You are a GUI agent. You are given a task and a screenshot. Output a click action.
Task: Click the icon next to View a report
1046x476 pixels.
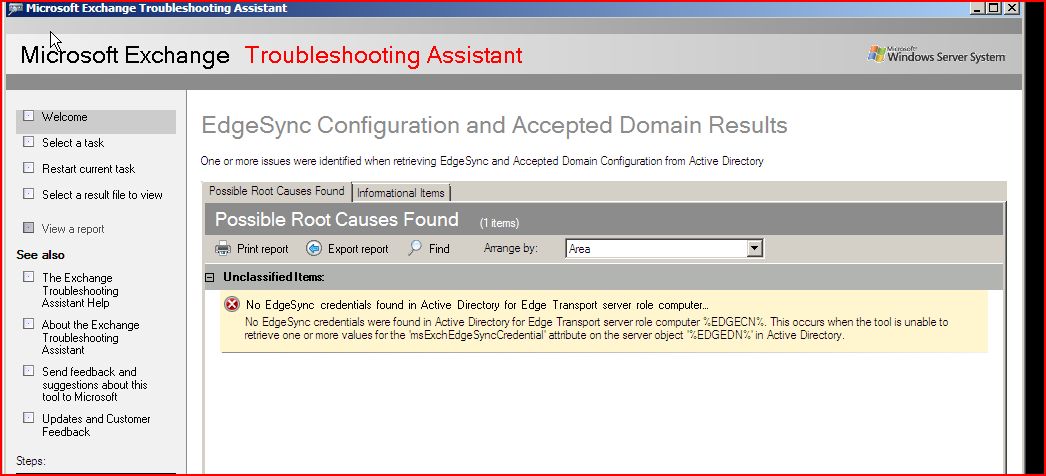point(28,229)
